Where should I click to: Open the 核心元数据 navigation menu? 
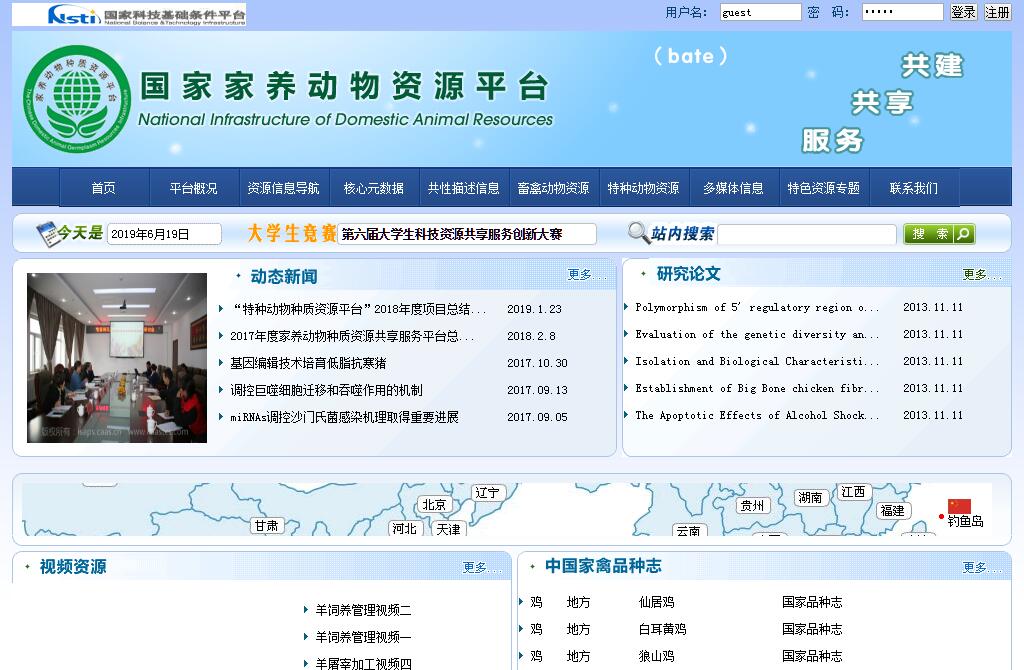374,188
